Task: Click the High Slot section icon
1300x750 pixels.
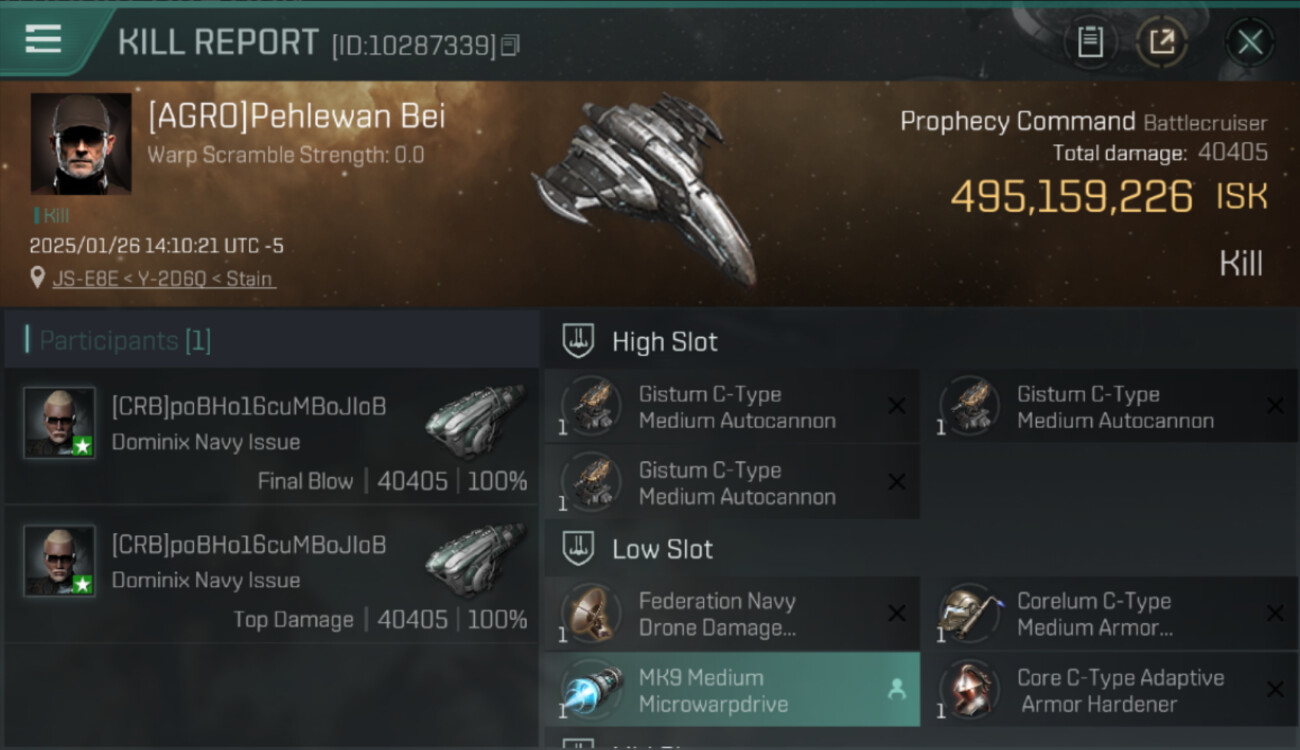Action: pyautogui.click(x=579, y=341)
